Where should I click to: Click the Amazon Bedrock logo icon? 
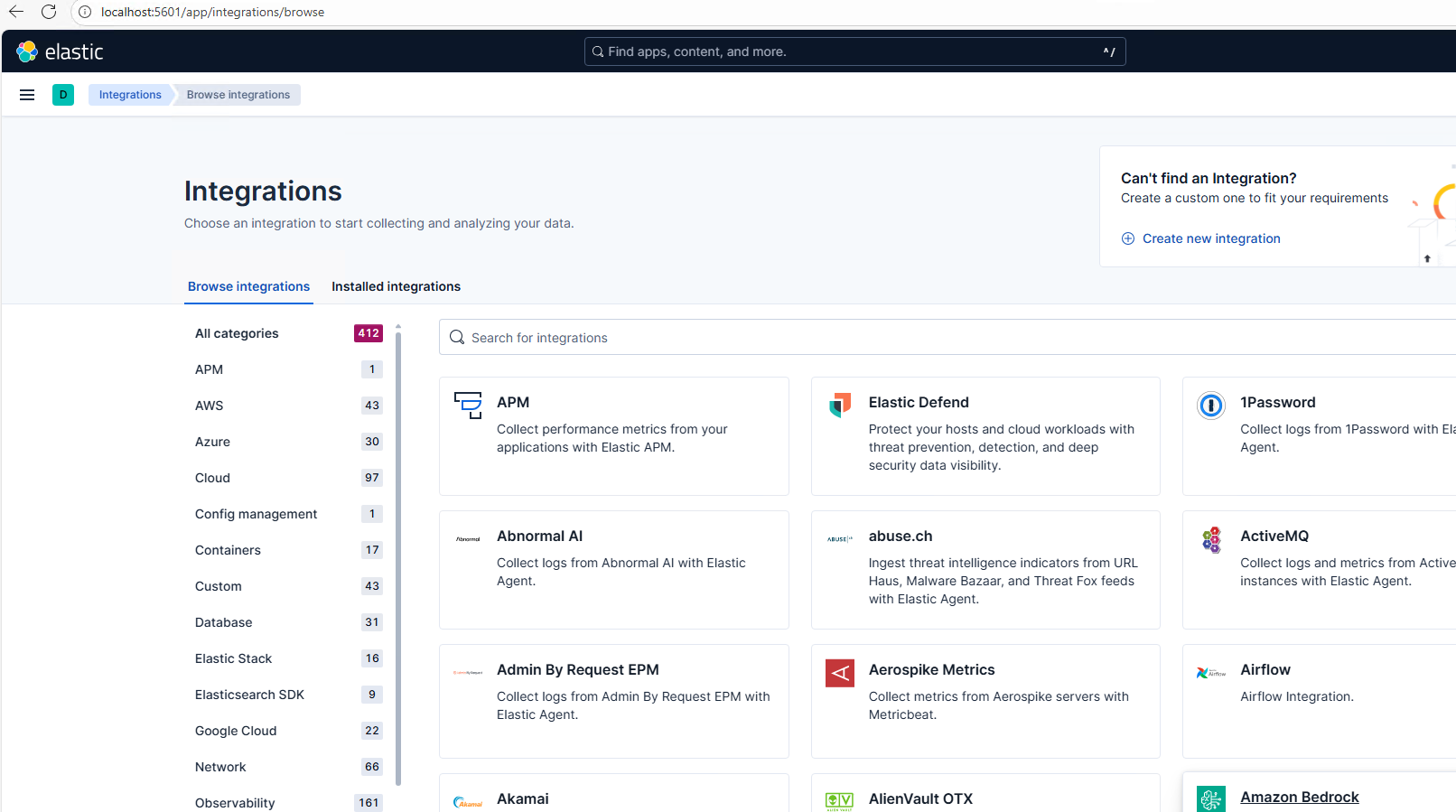tap(1211, 799)
